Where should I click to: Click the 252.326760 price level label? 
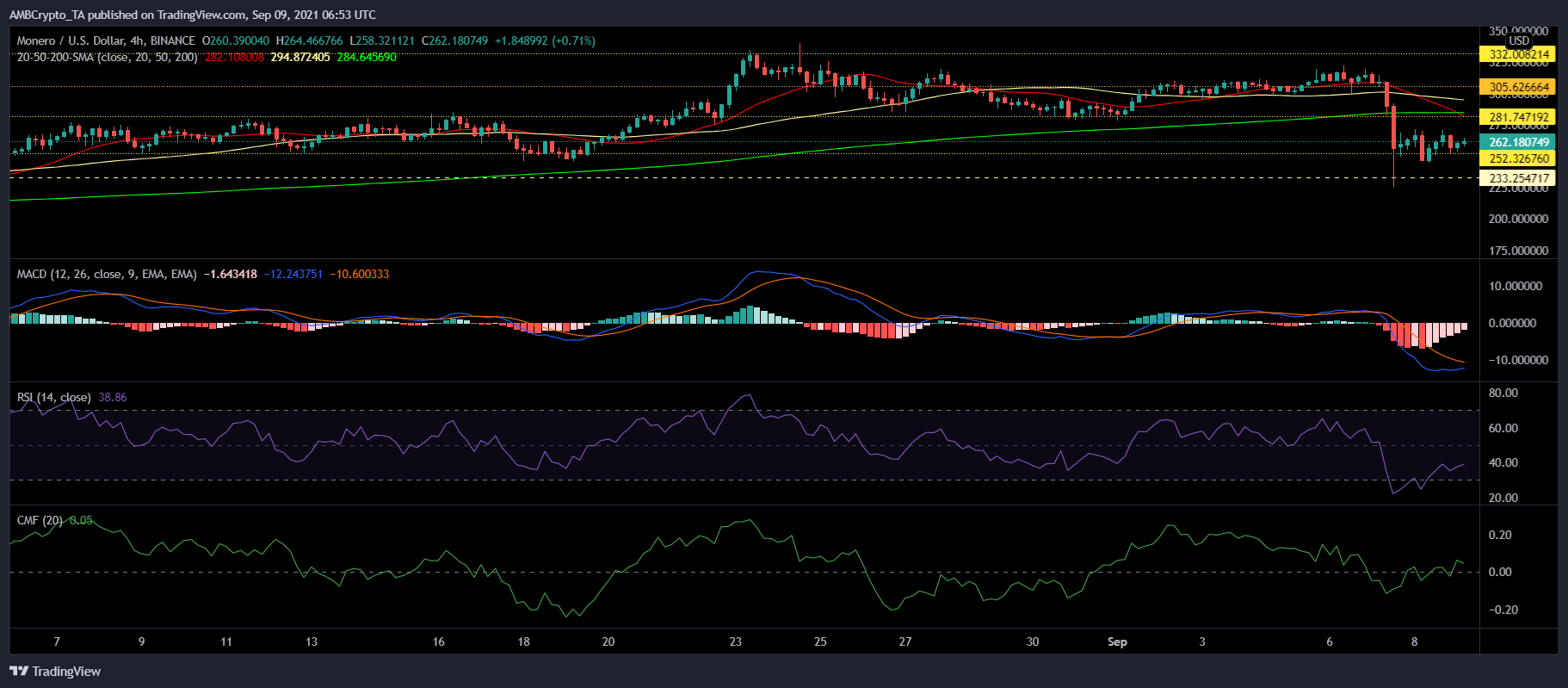[x=1518, y=158]
